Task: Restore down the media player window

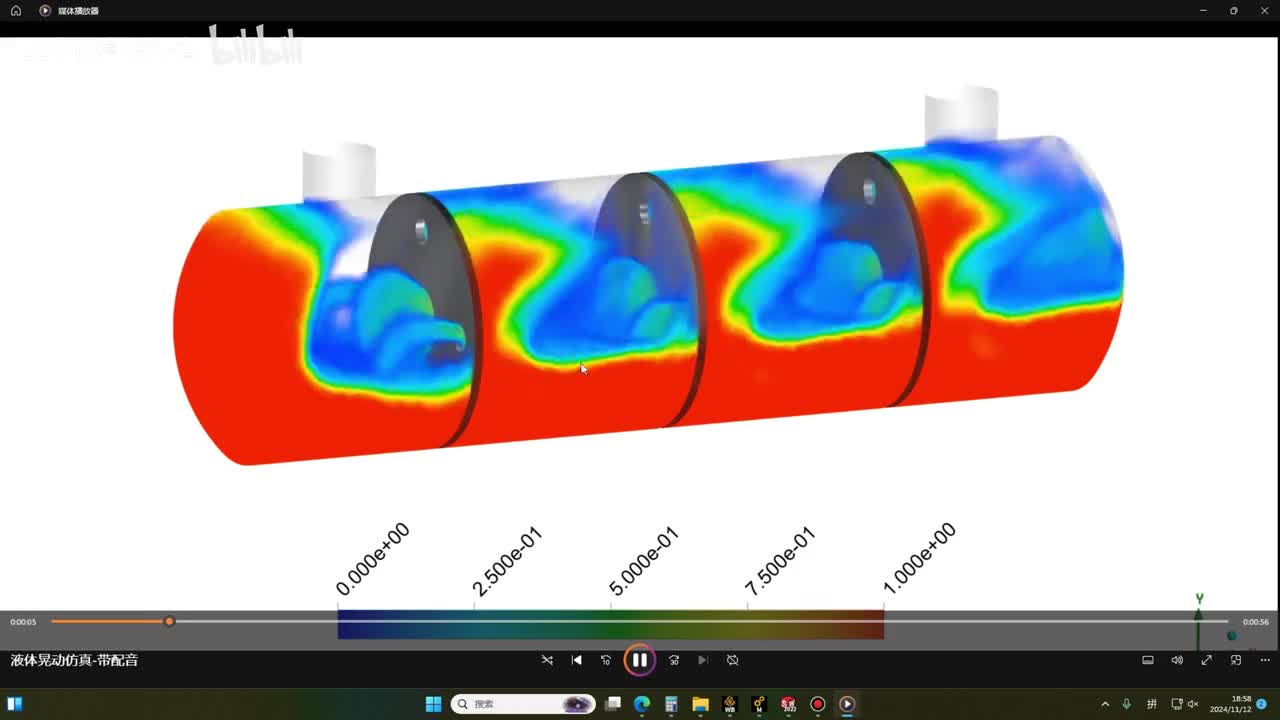Action: point(1234,11)
